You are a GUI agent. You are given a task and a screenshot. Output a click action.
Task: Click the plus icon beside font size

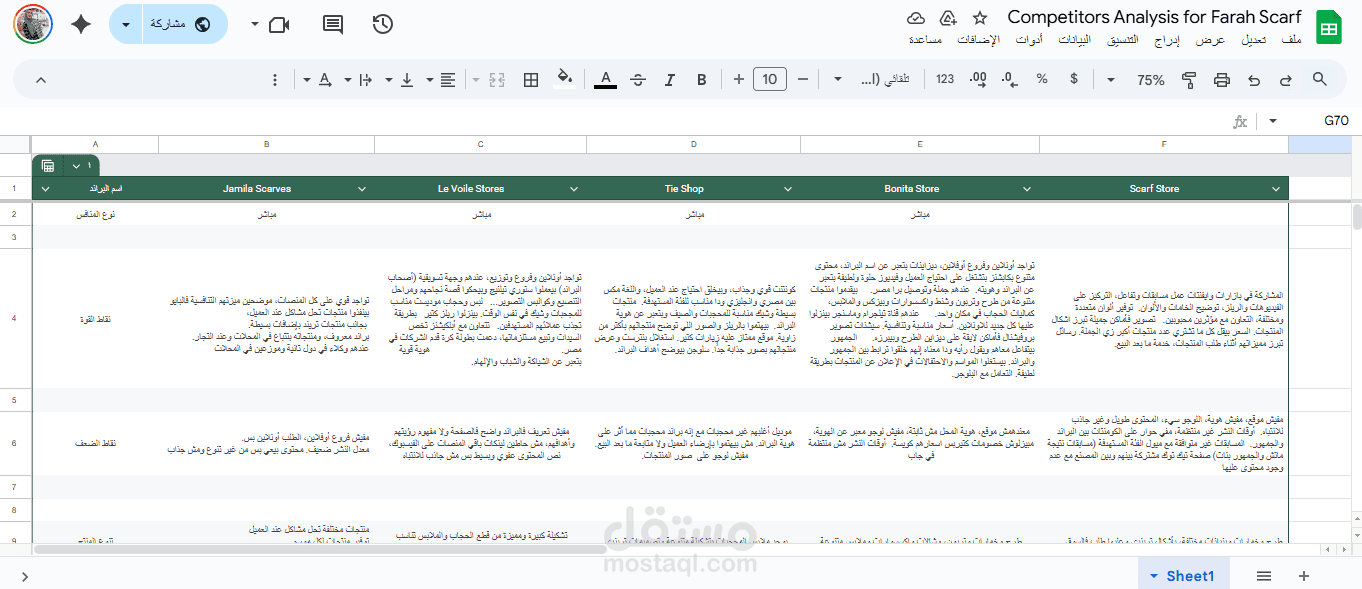pyautogui.click(x=738, y=80)
